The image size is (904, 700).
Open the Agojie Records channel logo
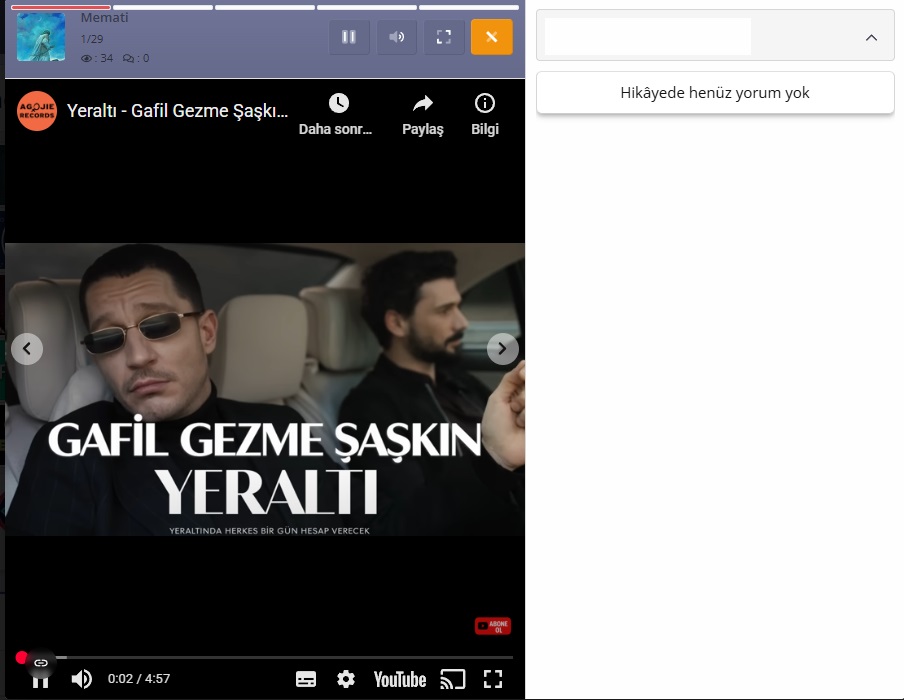click(x=37, y=110)
